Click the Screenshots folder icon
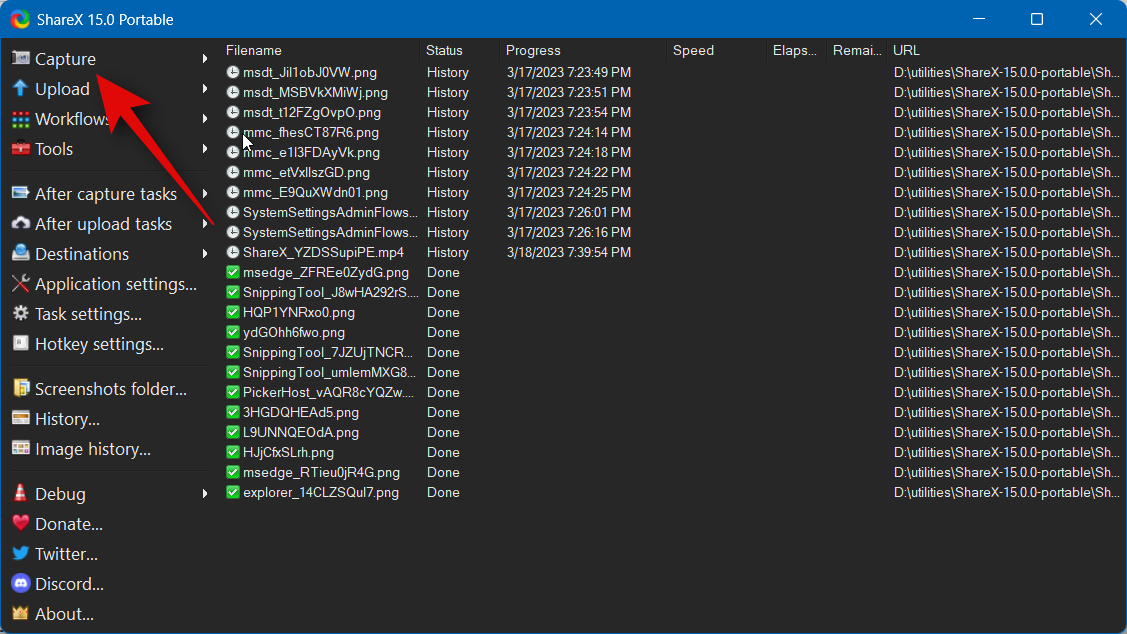The image size is (1127, 634). [20, 389]
